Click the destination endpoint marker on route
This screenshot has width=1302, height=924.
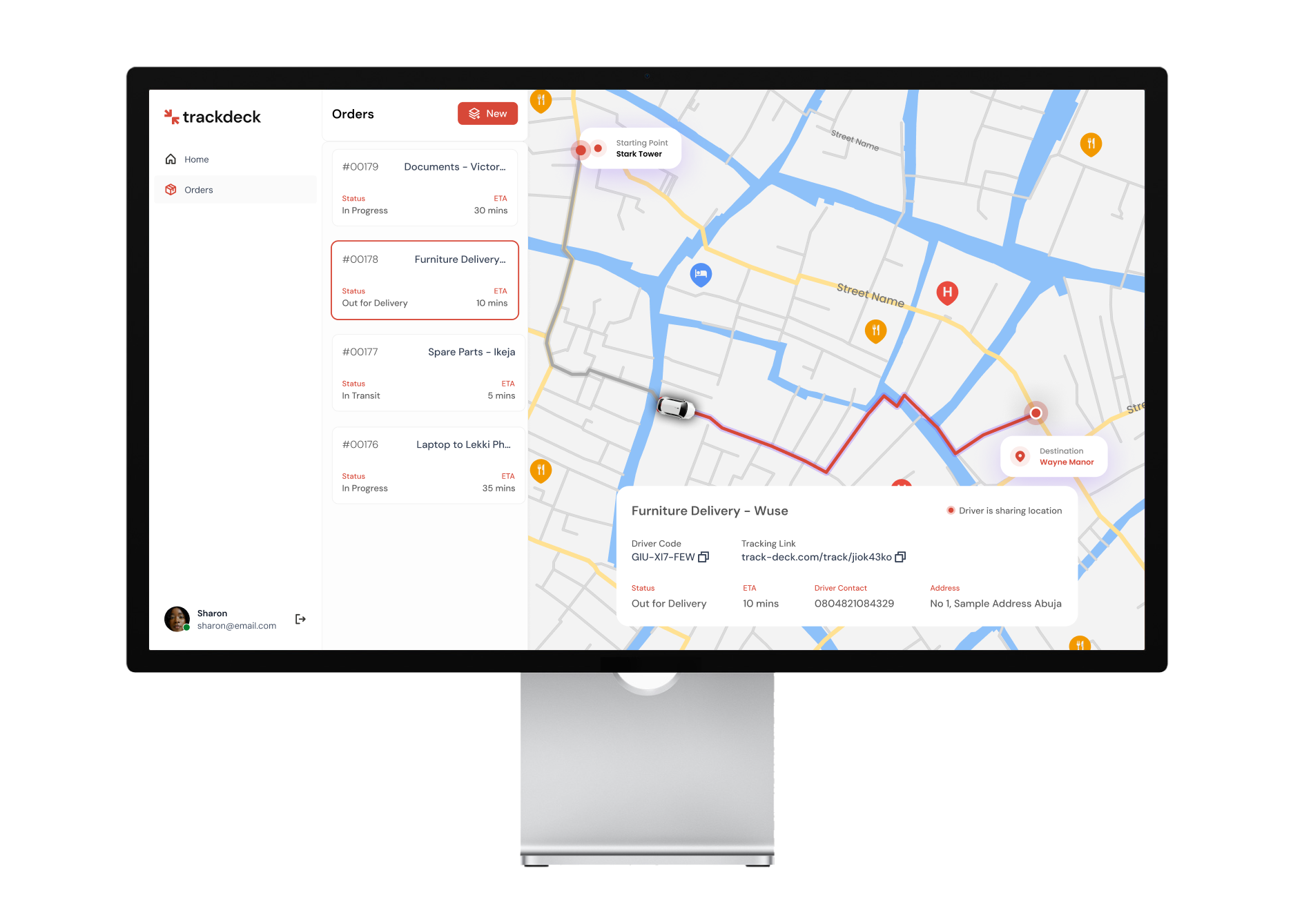pyautogui.click(x=1036, y=413)
